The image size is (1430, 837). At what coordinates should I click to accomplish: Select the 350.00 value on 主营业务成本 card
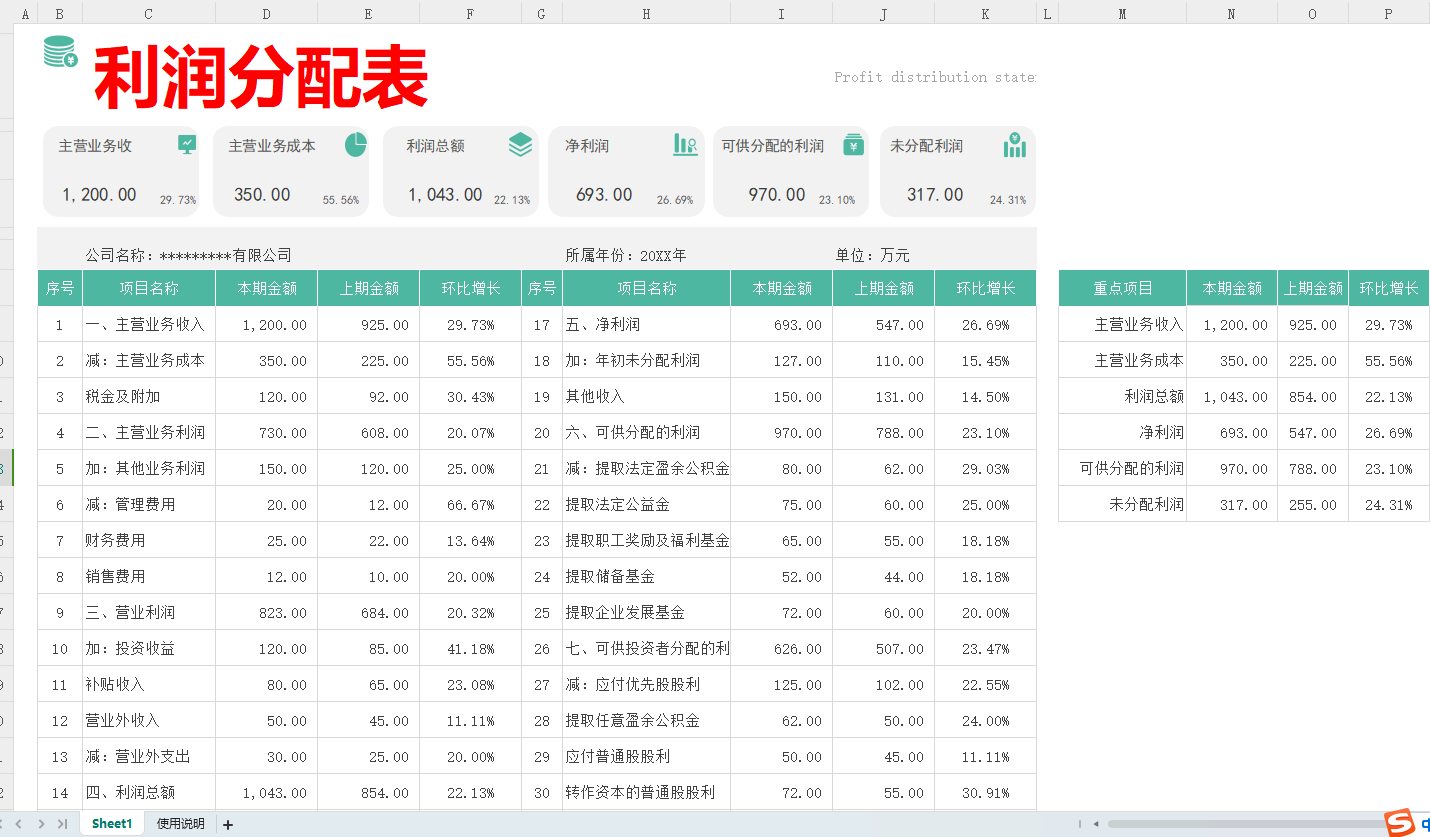click(x=262, y=195)
